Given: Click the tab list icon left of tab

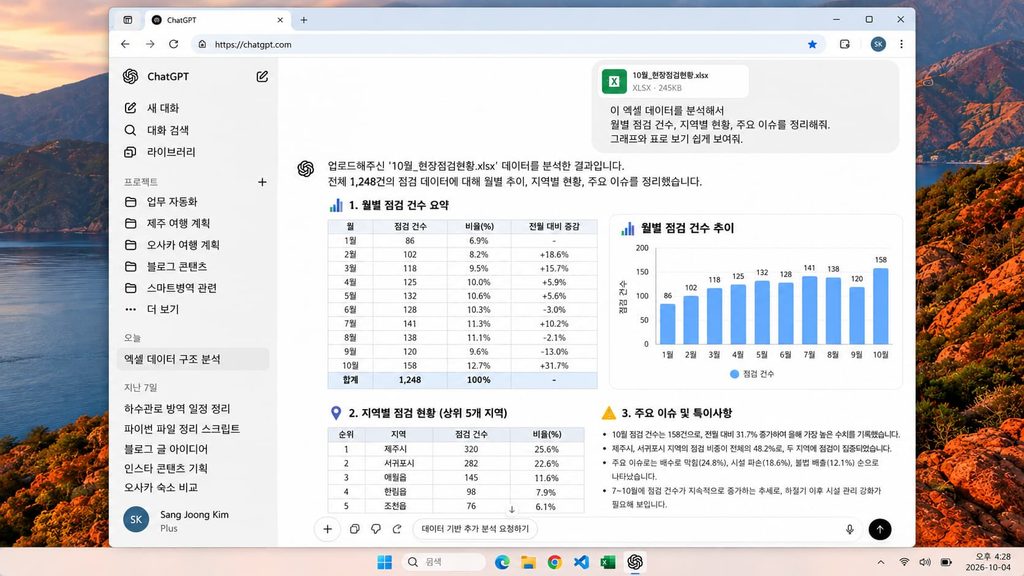Looking at the screenshot, I should coord(128,20).
